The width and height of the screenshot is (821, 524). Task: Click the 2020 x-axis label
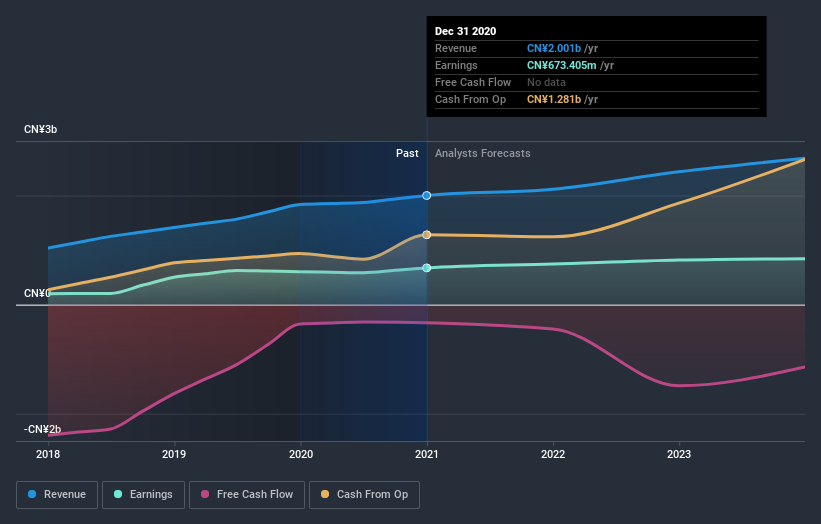pos(301,454)
